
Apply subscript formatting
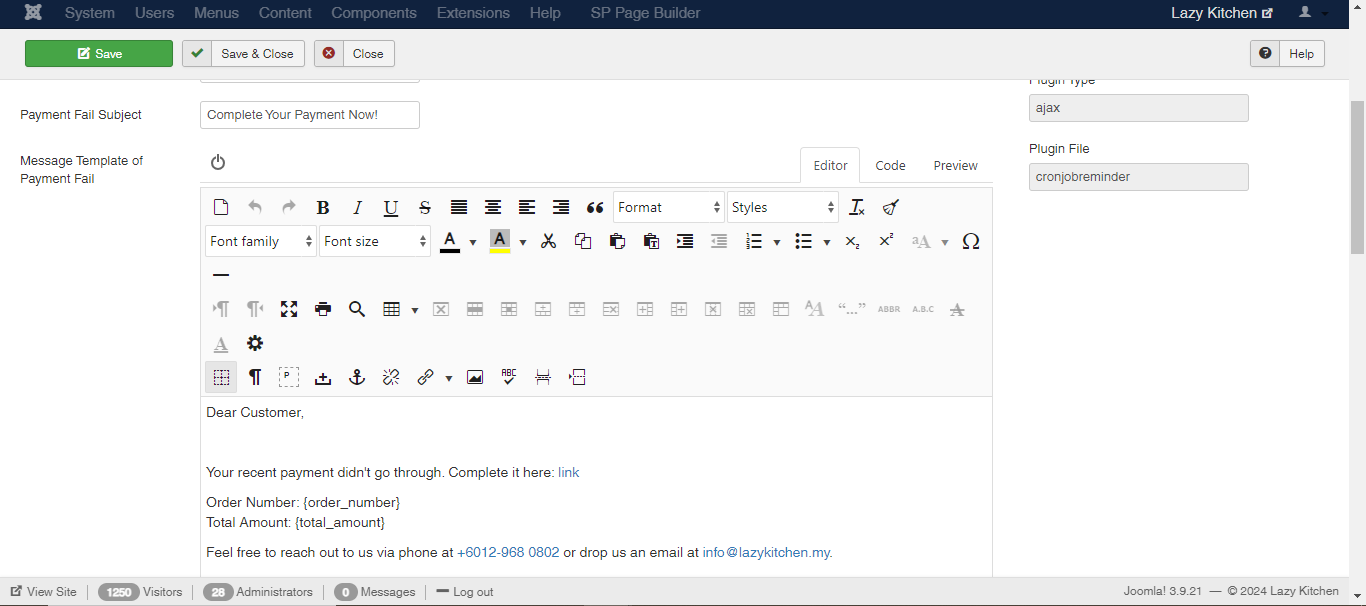click(852, 241)
